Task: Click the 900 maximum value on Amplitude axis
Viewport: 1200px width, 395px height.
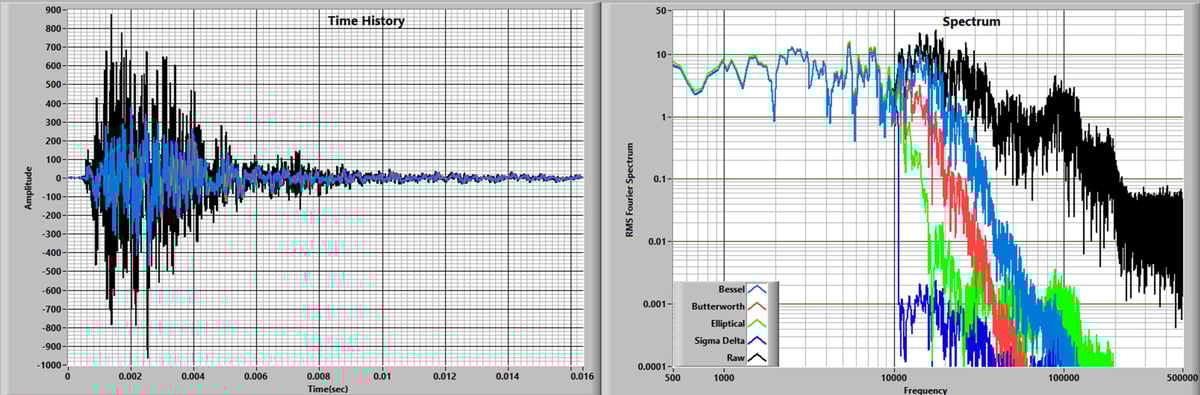Action: point(55,10)
